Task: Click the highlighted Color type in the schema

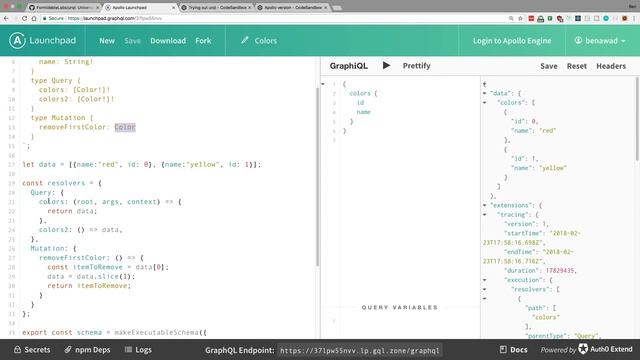Action: pos(124,127)
